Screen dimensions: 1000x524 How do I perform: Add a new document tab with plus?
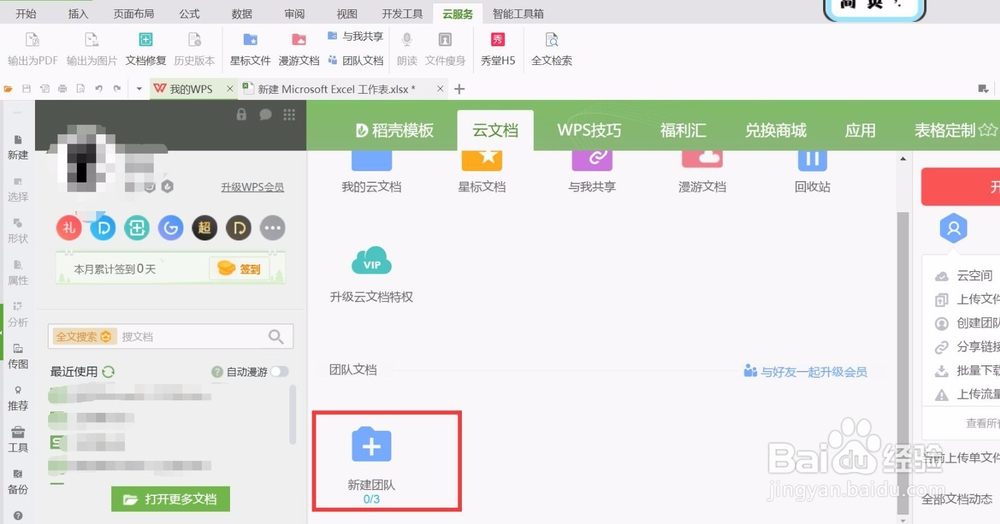tap(459, 89)
